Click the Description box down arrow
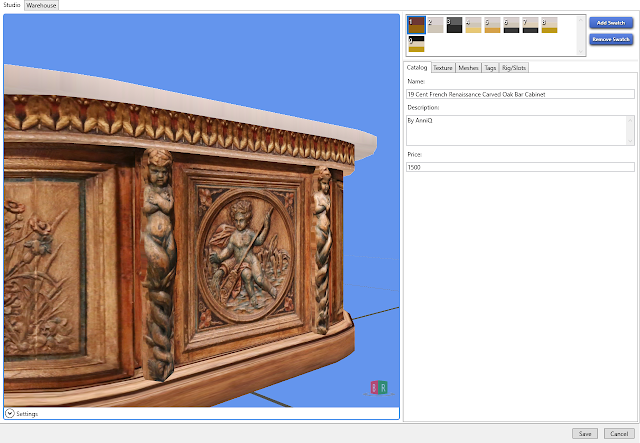This screenshot has height=443, width=640. tap(630, 141)
